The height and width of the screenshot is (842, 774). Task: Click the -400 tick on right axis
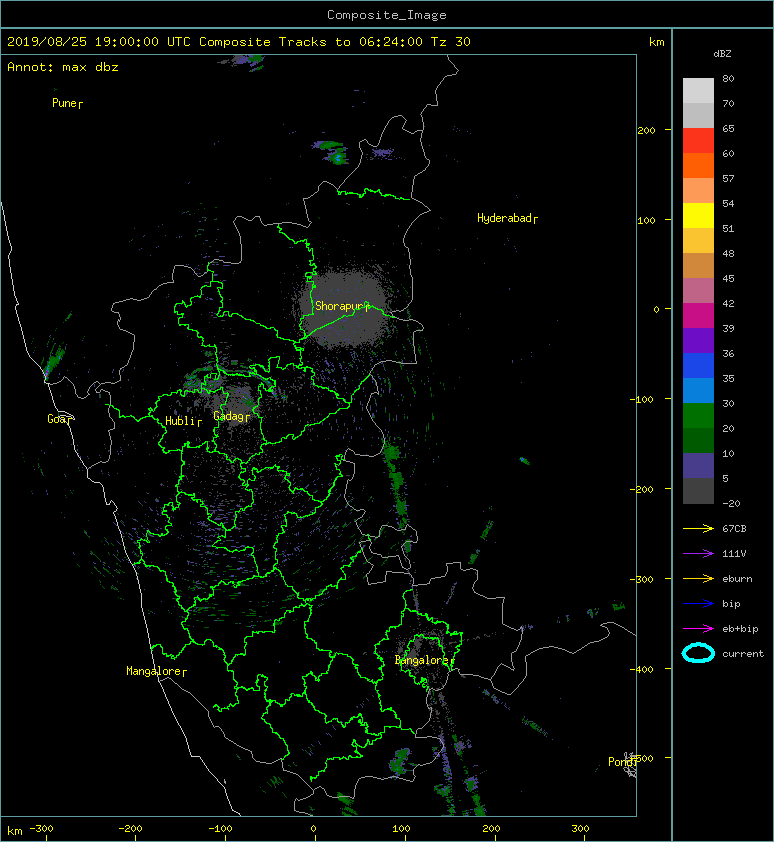[x=642, y=669]
